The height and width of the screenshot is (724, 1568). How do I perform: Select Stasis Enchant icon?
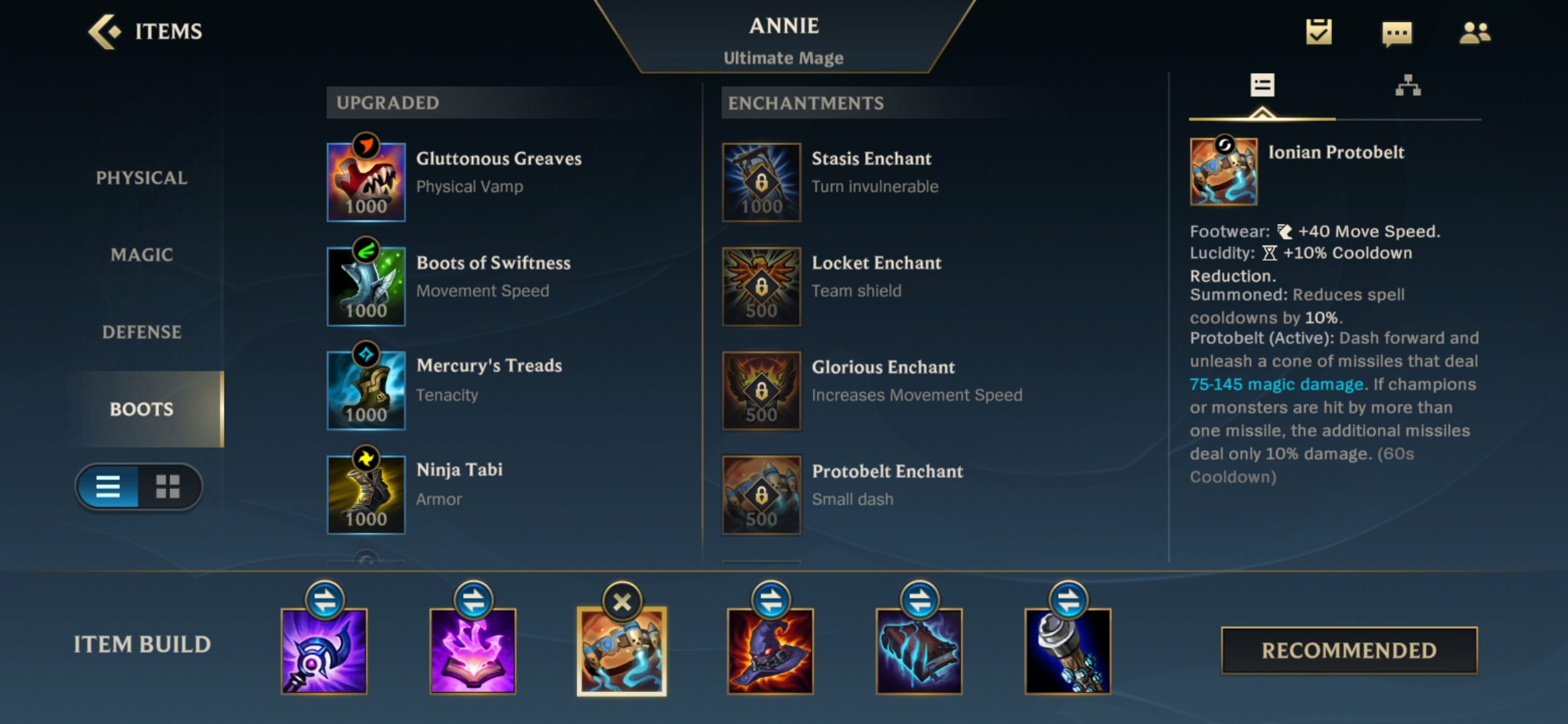tap(761, 182)
